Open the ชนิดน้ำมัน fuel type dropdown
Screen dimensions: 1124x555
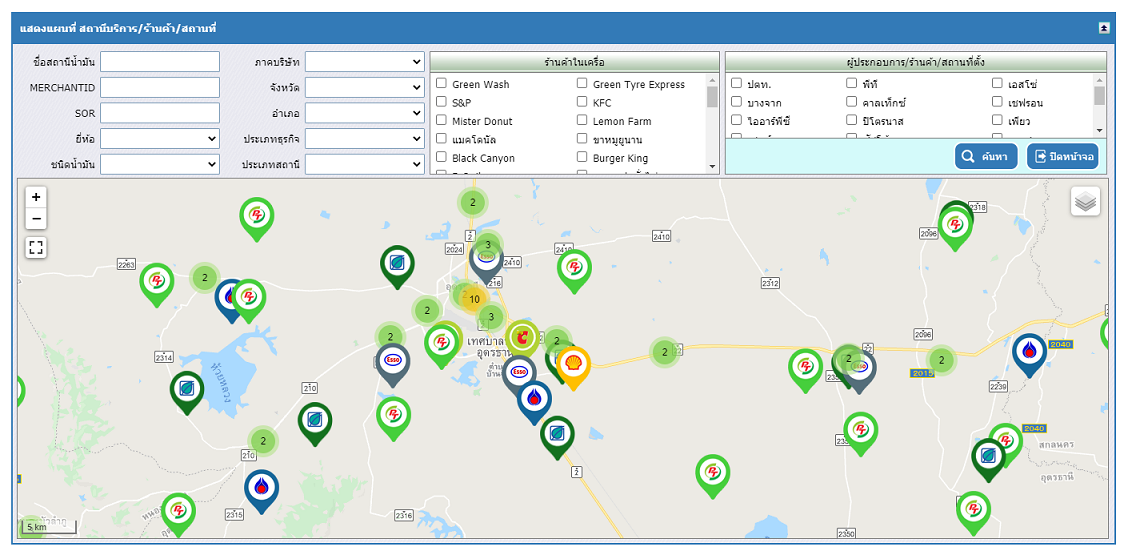[160, 164]
